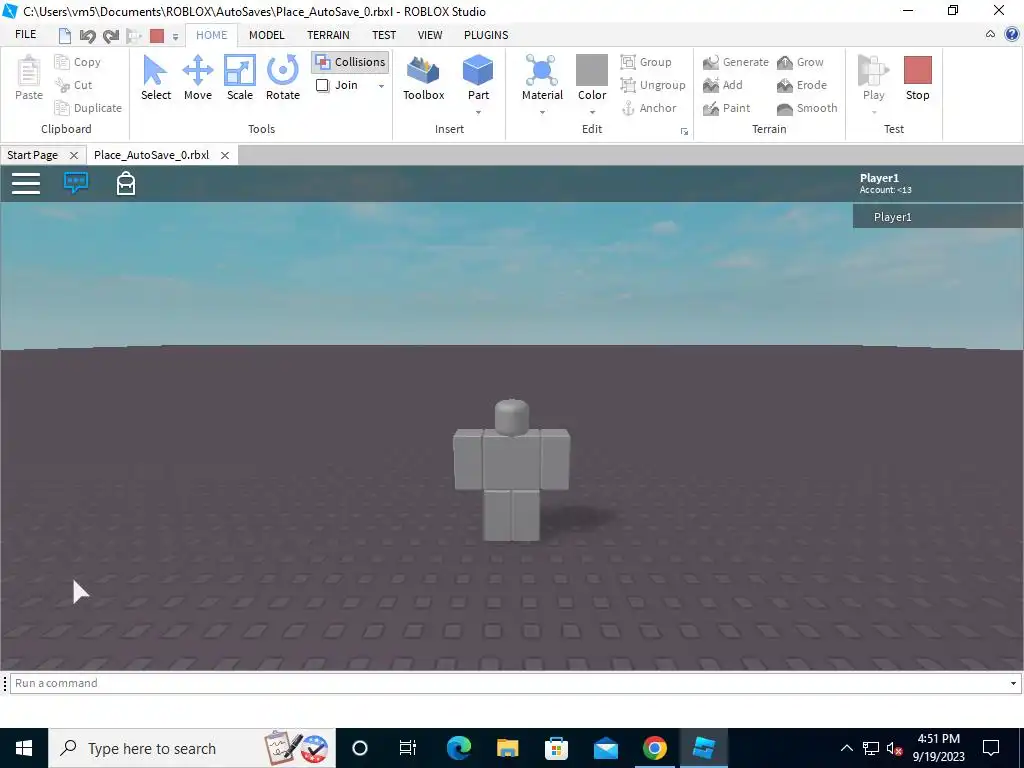Collapse the ribbon with the caret
Viewport: 1024px width, 768px height.
[990, 35]
